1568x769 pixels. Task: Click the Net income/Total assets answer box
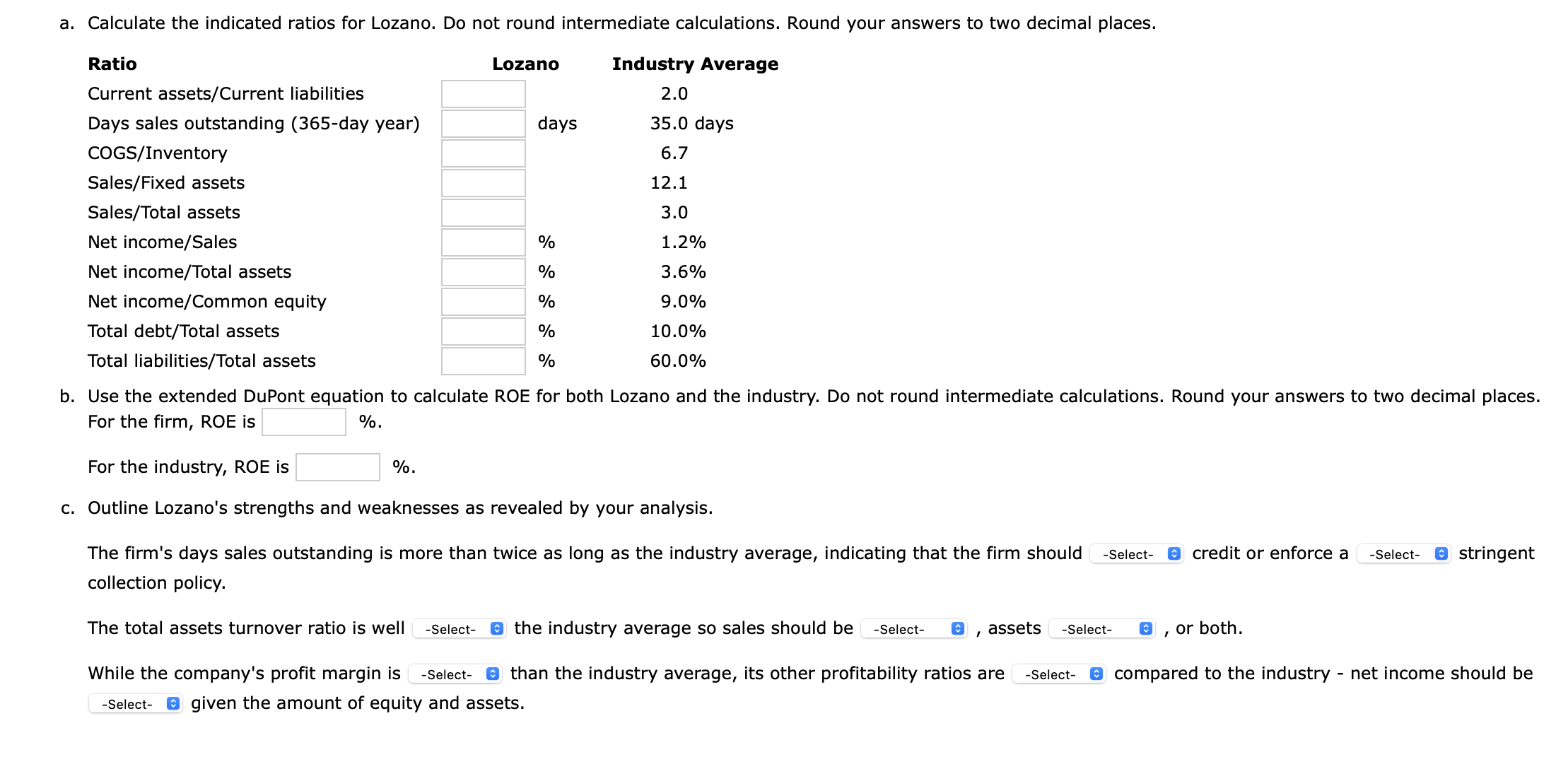click(483, 271)
